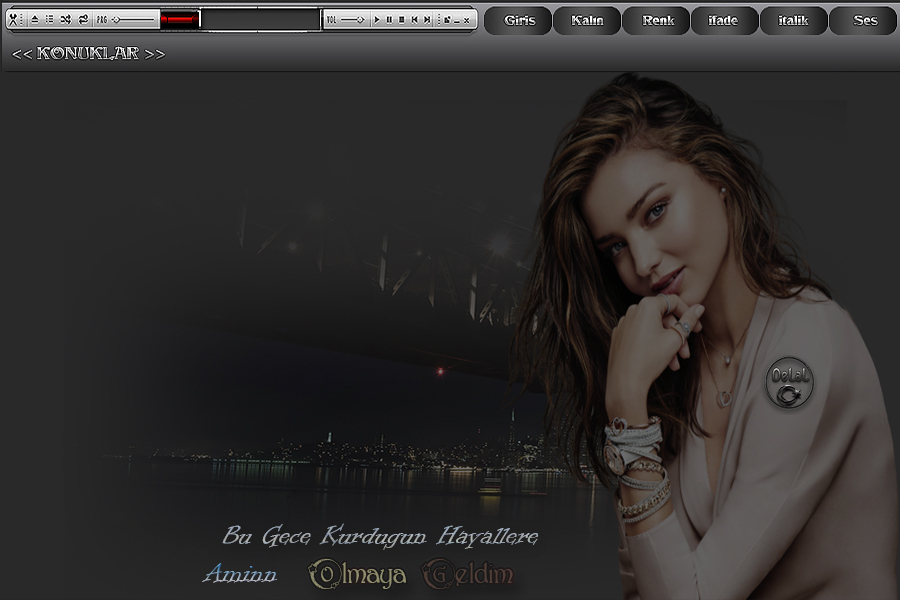Adjust the VOL volume slider

tap(352, 19)
